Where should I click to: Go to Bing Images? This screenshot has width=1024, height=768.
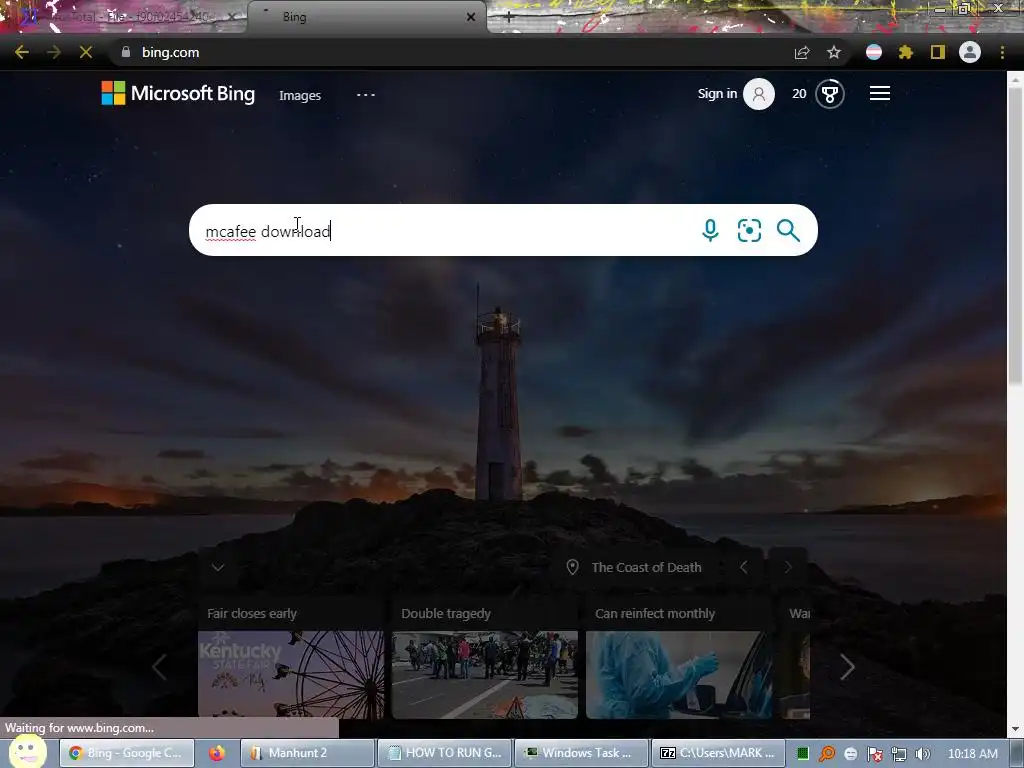[300, 95]
